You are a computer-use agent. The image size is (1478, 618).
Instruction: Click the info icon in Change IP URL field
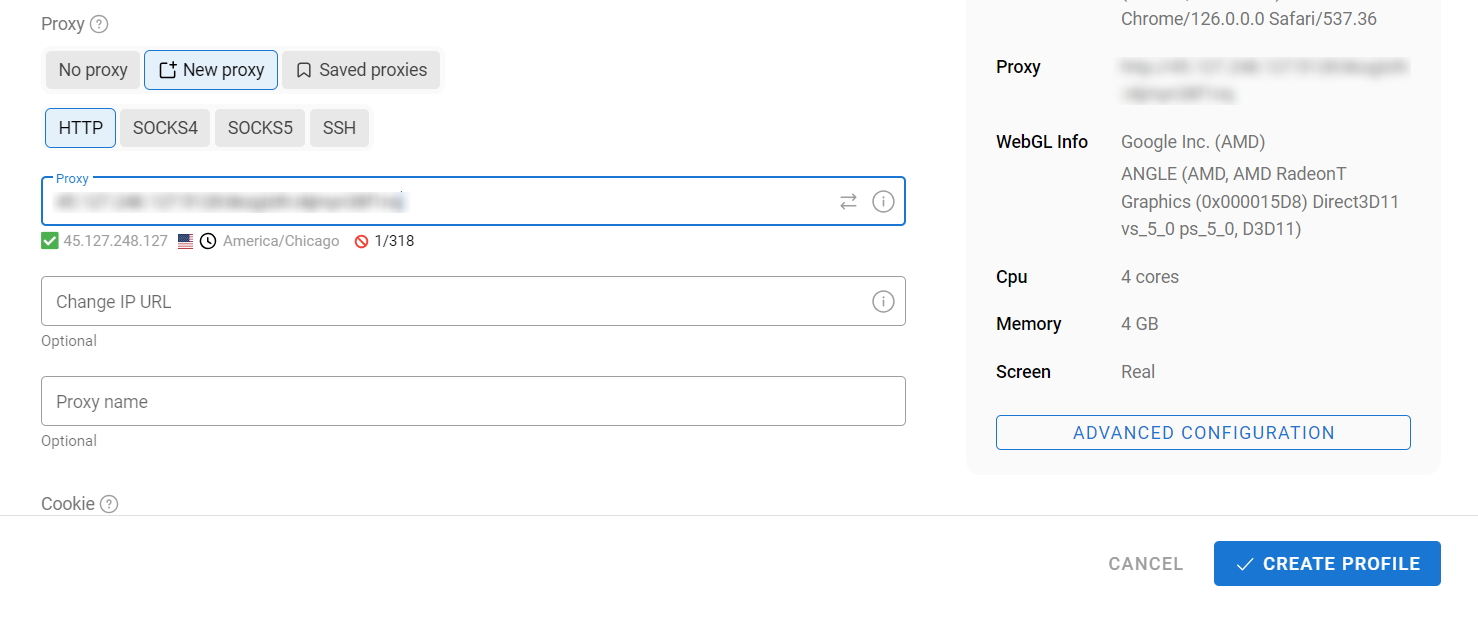(883, 301)
